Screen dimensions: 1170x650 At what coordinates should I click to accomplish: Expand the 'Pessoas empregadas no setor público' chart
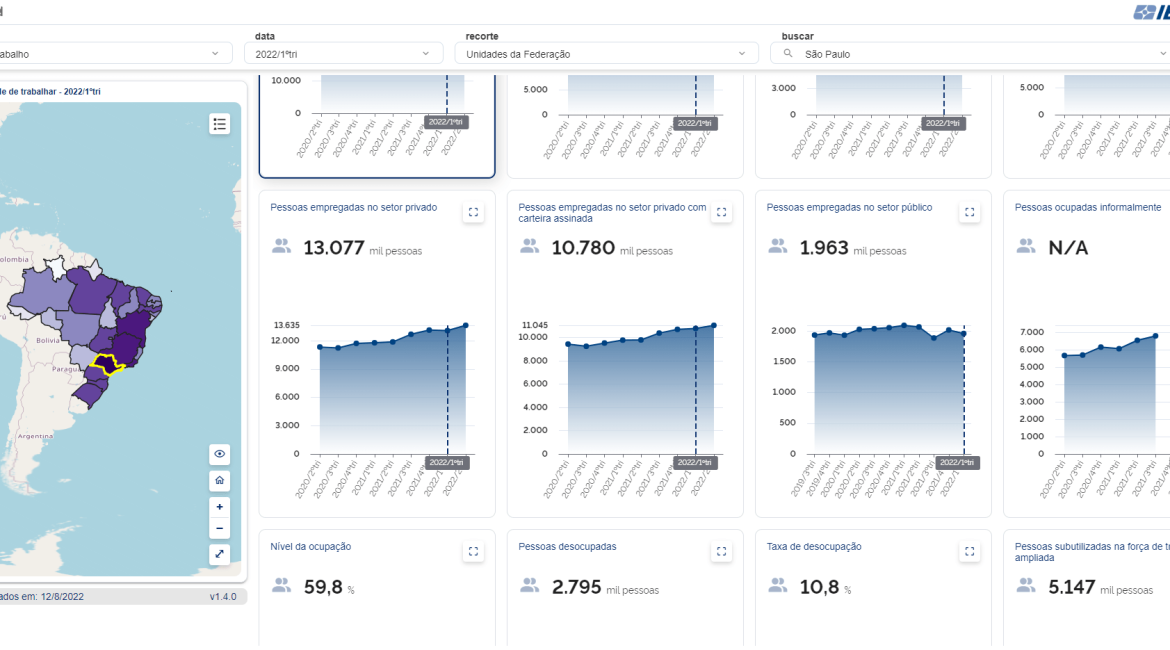click(969, 212)
